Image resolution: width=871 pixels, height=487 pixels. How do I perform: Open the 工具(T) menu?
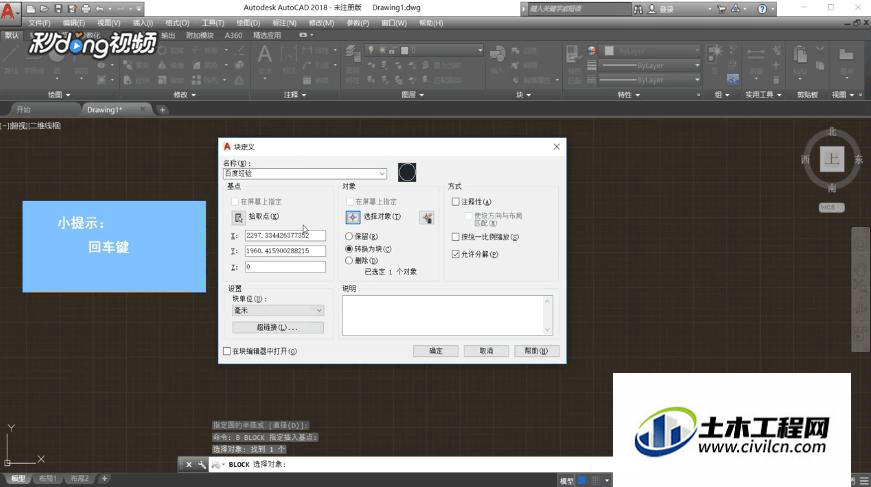(213, 23)
